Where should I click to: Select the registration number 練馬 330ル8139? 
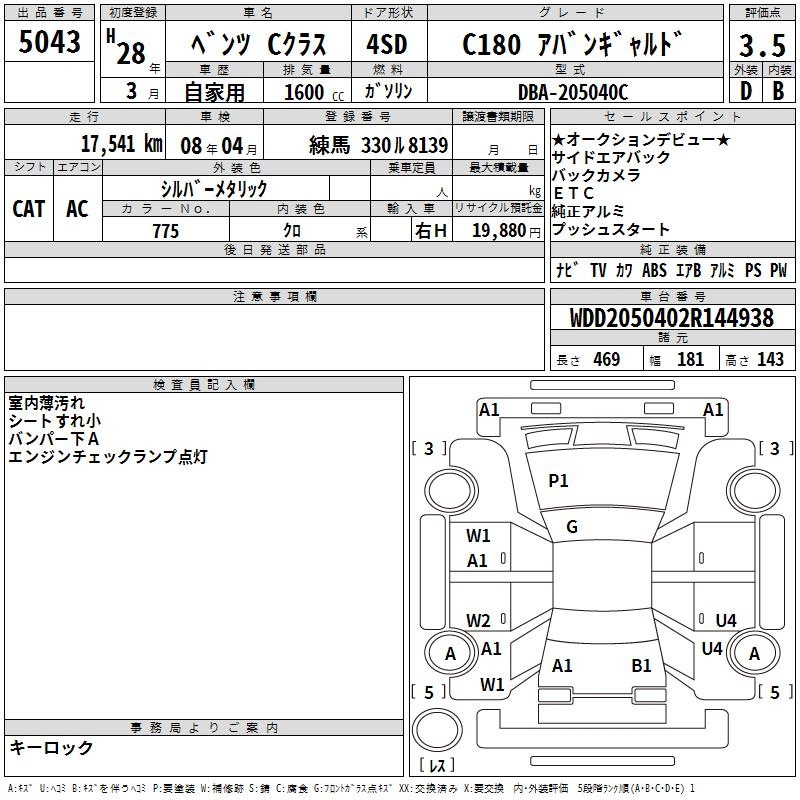(x=378, y=145)
